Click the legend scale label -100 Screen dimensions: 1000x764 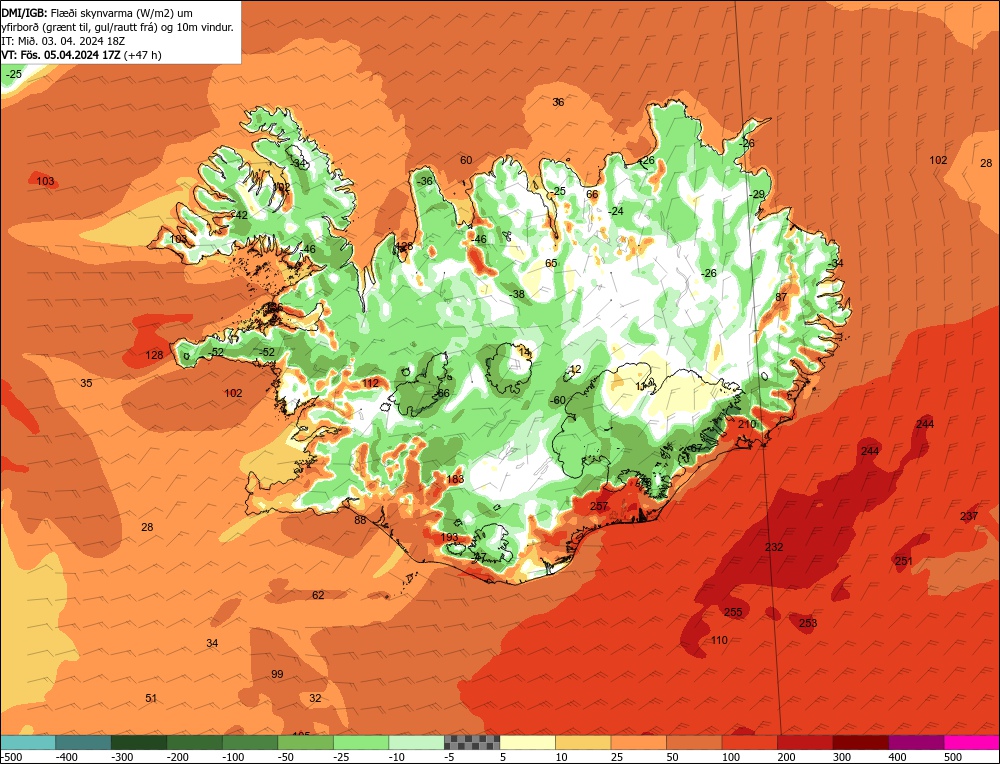tap(232, 757)
